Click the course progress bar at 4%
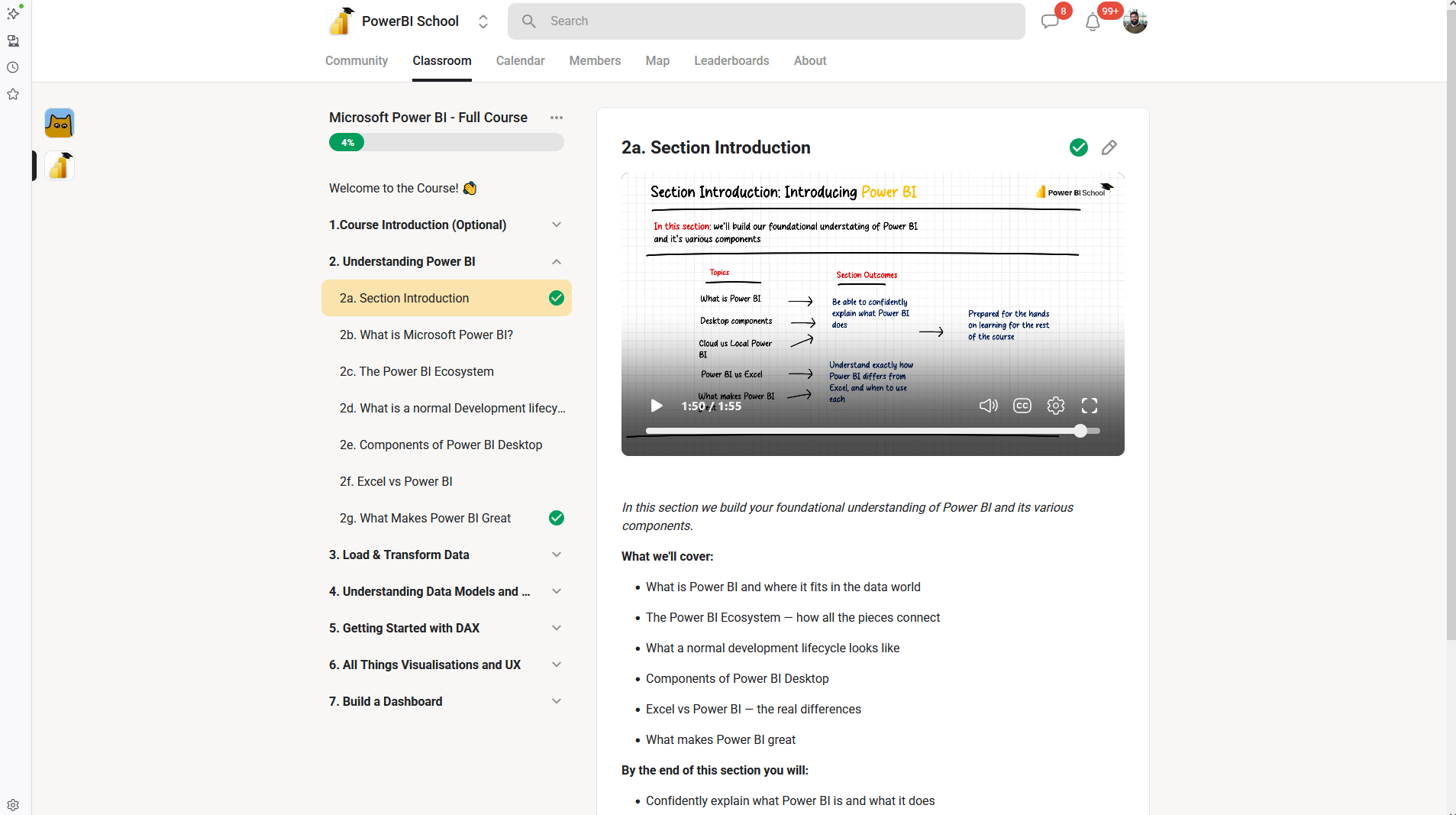This screenshot has width=1456, height=815. (447, 142)
